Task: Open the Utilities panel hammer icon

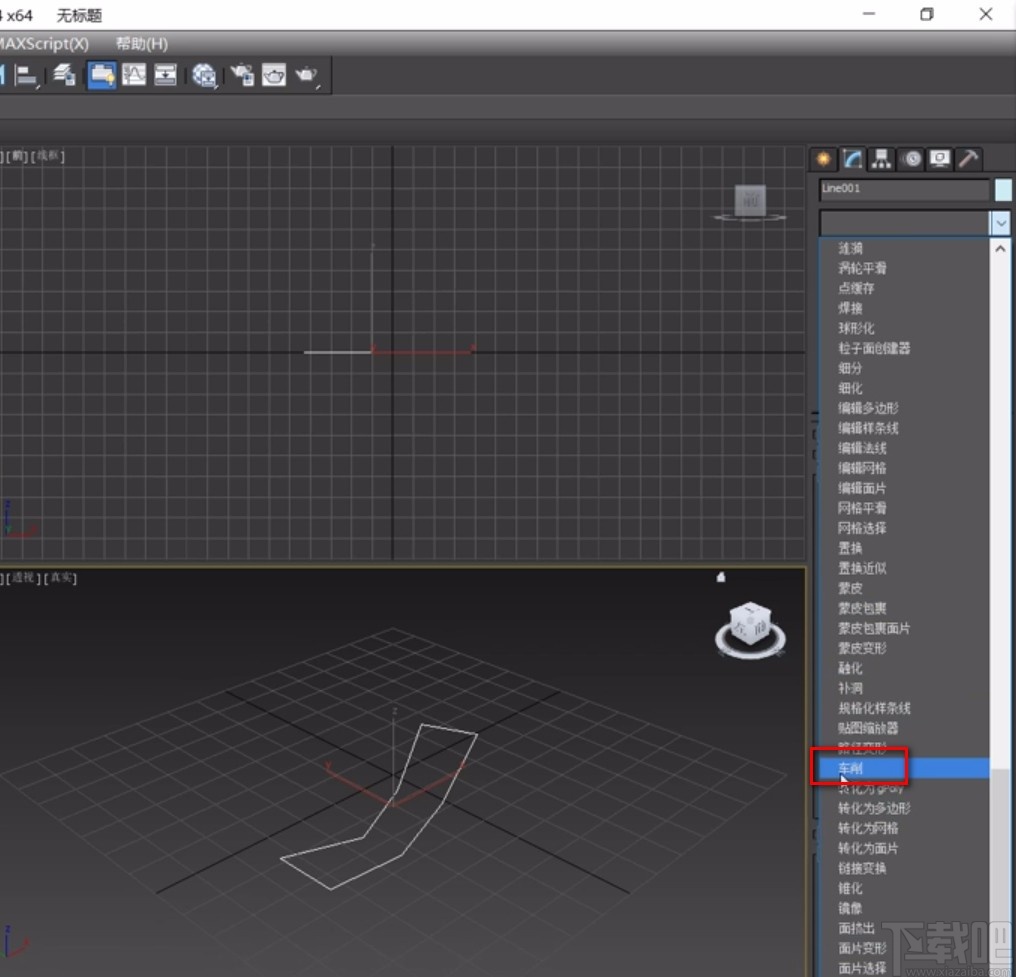Action: (x=969, y=159)
